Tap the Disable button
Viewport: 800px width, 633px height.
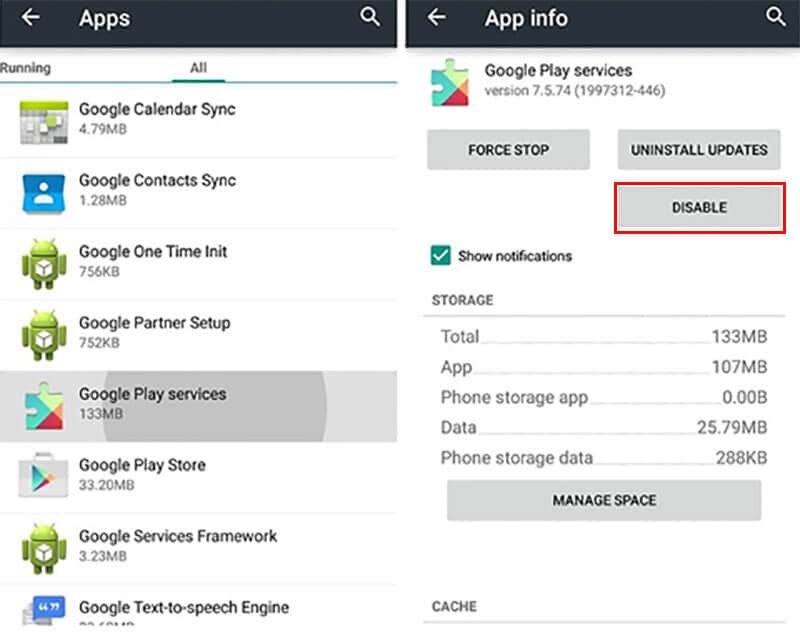699,207
